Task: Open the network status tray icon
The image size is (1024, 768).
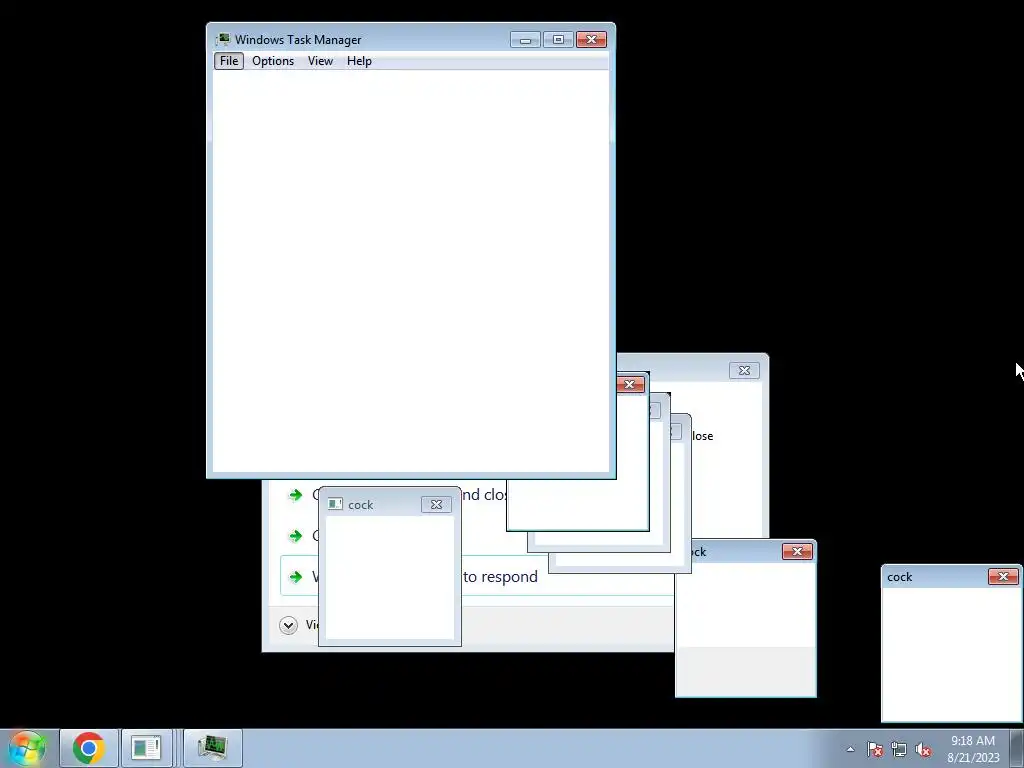Action: (x=899, y=749)
